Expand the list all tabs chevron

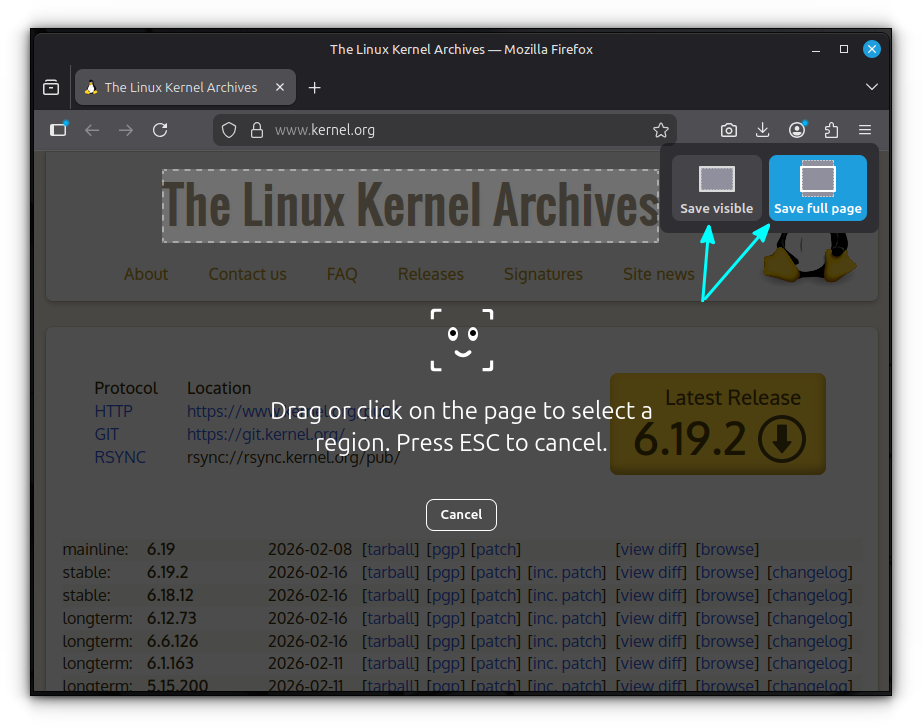(871, 88)
